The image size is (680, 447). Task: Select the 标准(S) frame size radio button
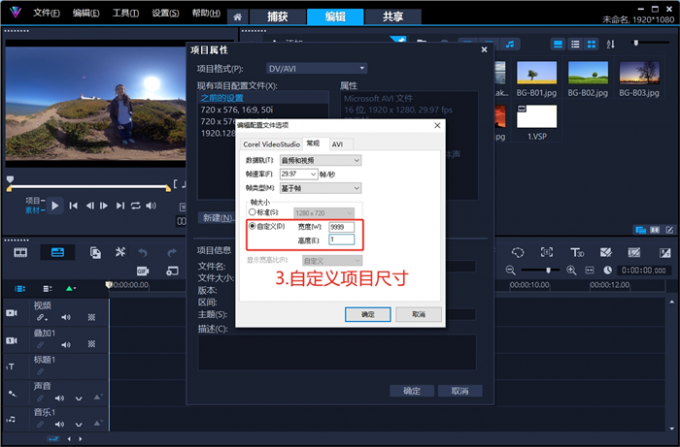click(x=252, y=212)
